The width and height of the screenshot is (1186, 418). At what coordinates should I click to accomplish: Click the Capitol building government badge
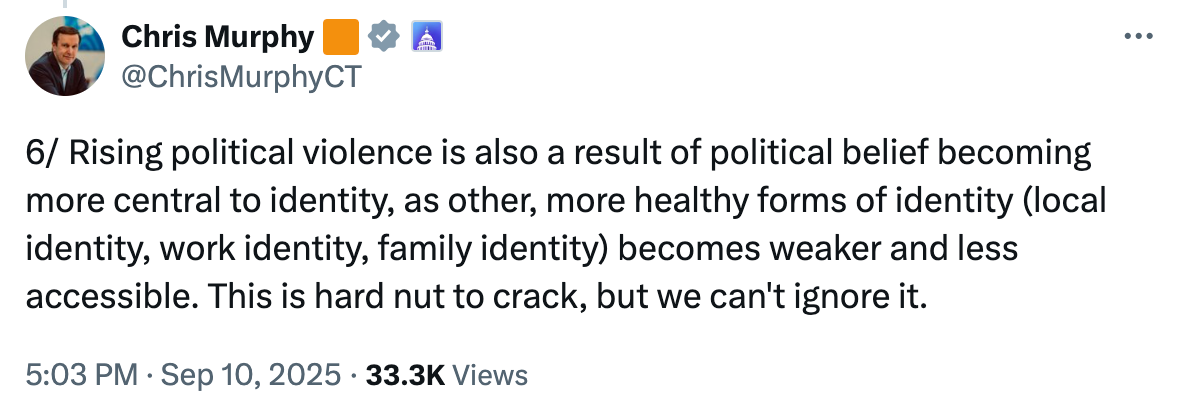pos(427,37)
